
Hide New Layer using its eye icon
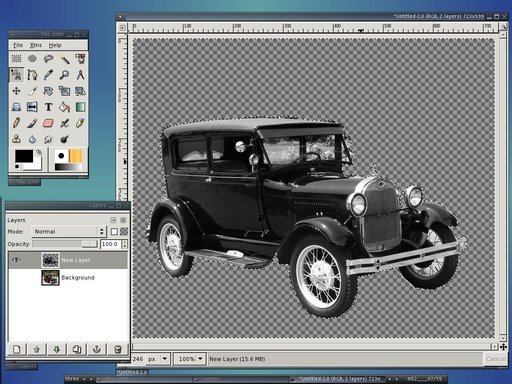[x=16, y=260]
